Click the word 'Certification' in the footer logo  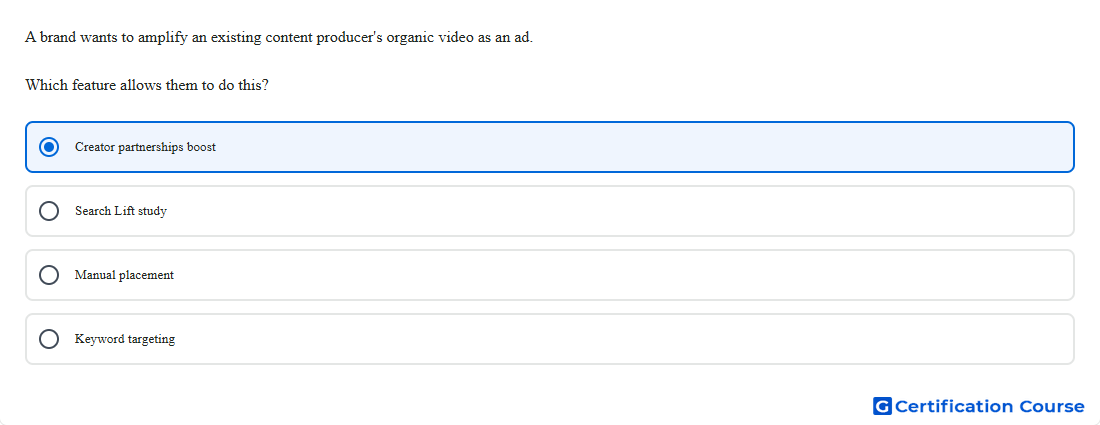pyautogui.click(x=954, y=406)
